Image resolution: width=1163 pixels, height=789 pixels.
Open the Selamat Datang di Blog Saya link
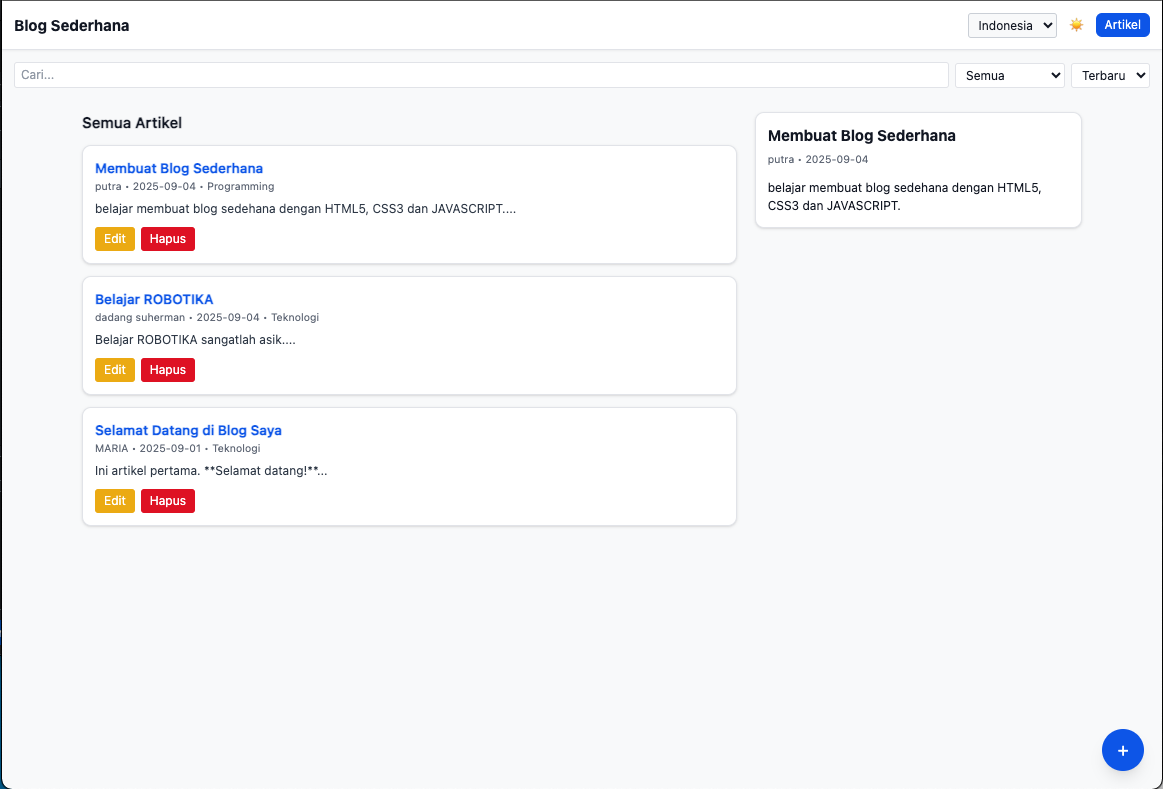(188, 430)
